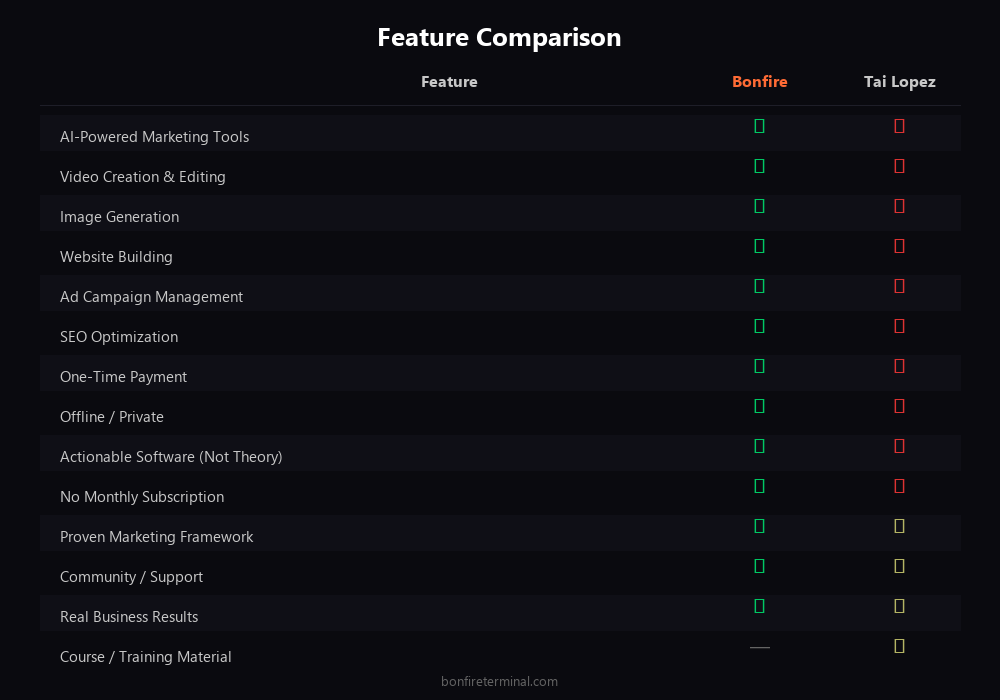The width and height of the screenshot is (1000, 700).
Task: Click Bonfire's green icon for Real Business Results
Action: (759, 606)
